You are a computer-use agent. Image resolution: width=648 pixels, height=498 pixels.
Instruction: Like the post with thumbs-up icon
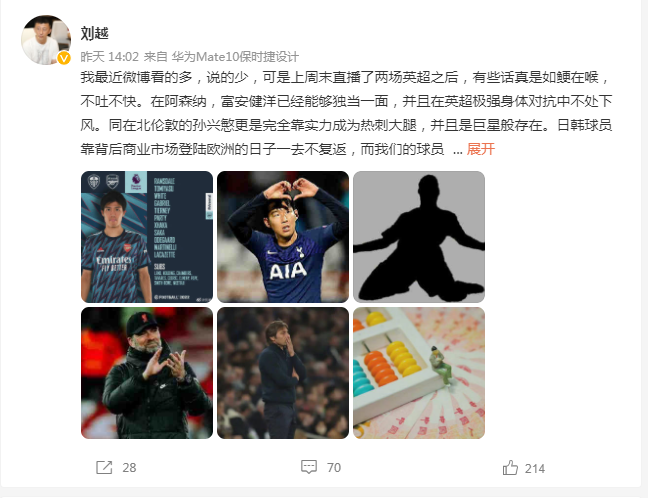pyautogui.click(x=510, y=468)
